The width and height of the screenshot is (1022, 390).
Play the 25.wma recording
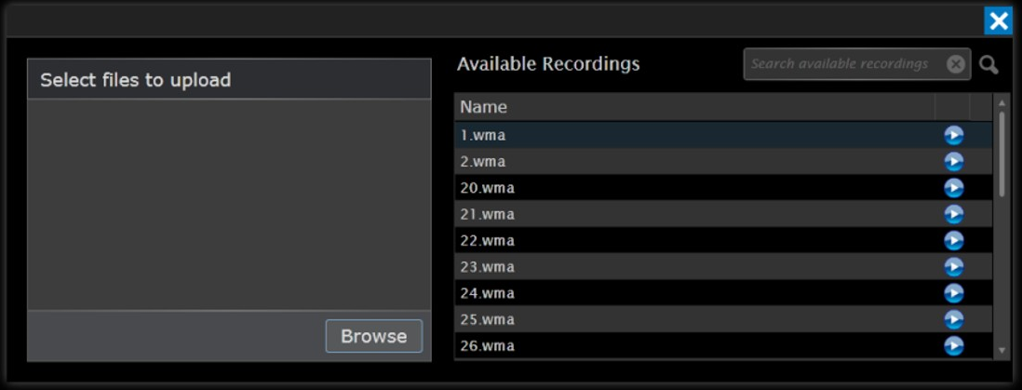click(x=954, y=320)
